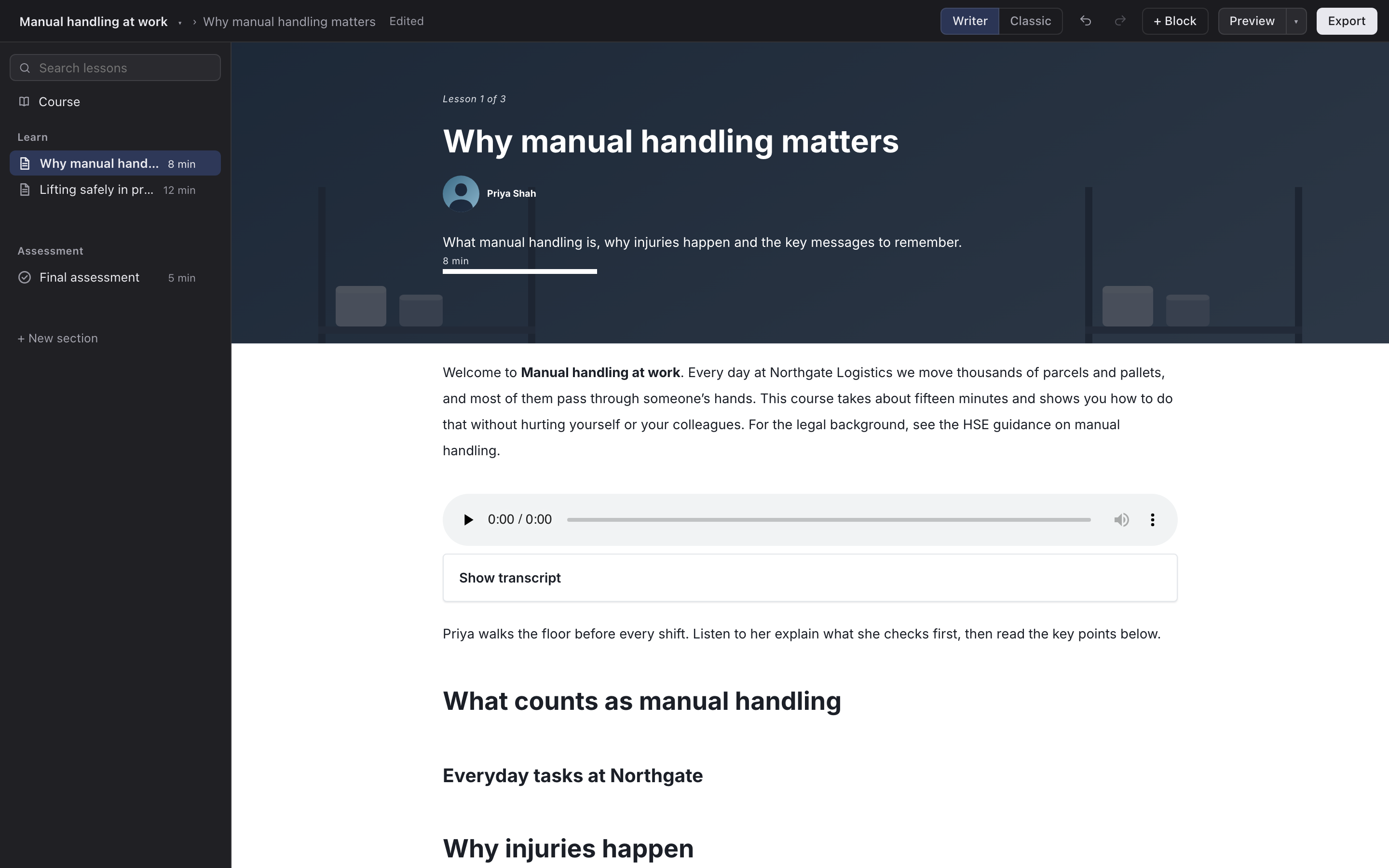Click the Export button
The height and width of the screenshot is (868, 1389).
tap(1347, 21)
